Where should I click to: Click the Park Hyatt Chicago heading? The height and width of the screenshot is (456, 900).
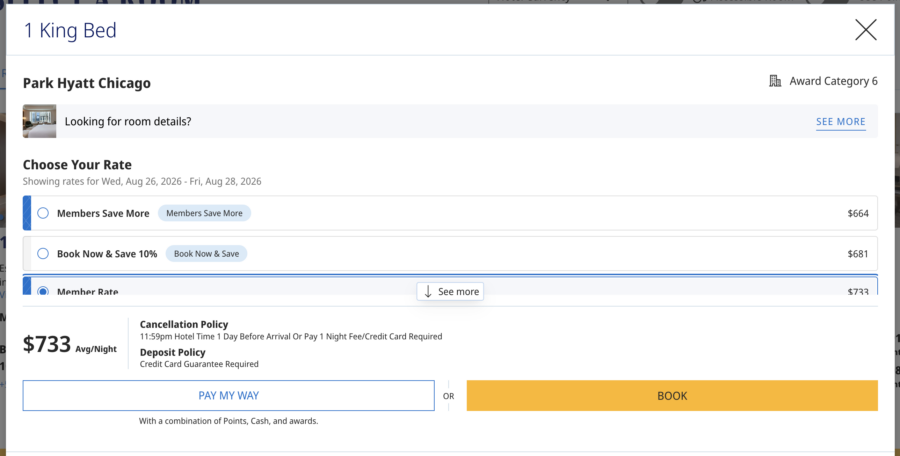87,83
